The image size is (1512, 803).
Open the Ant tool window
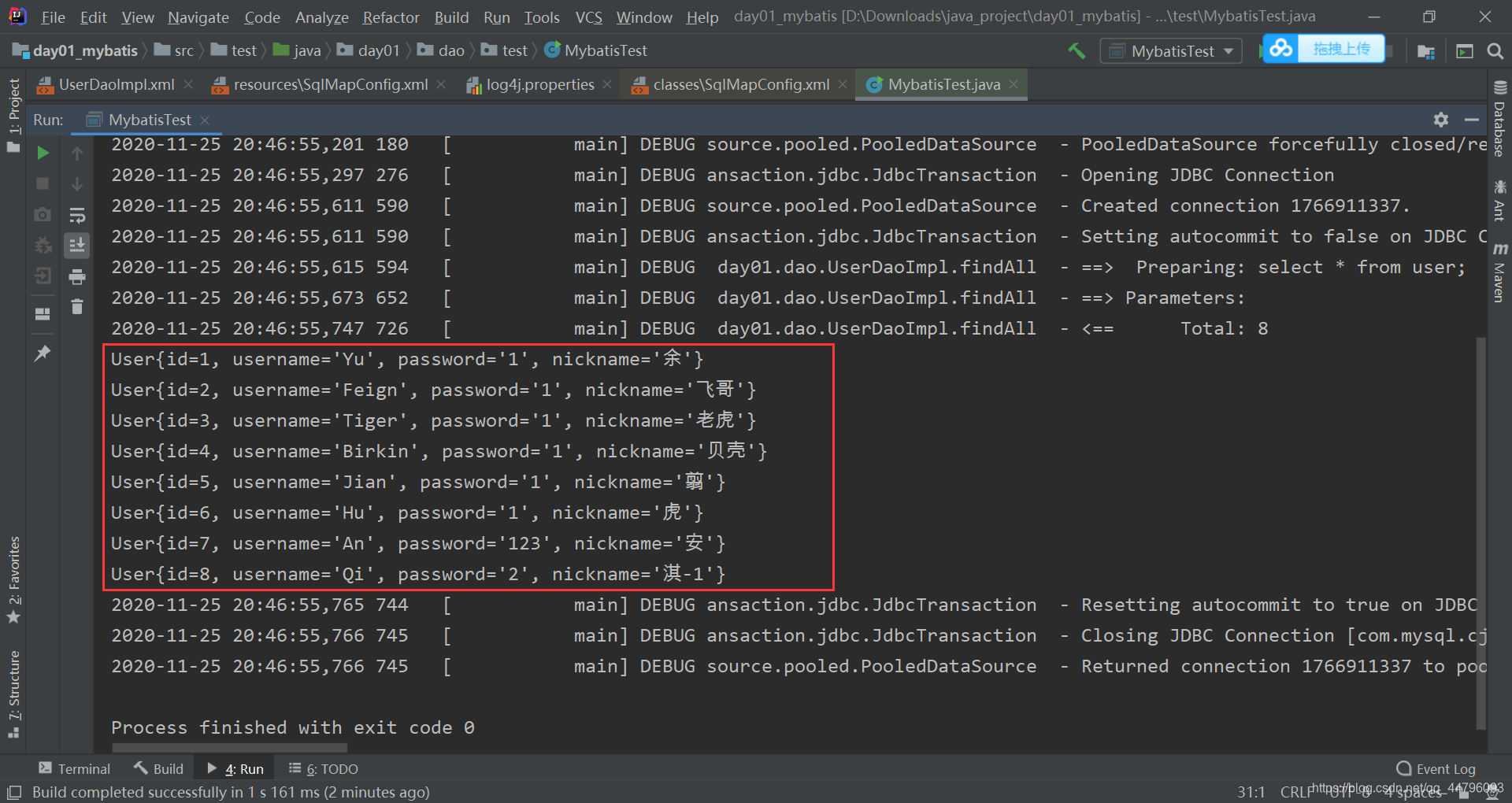coord(1499,200)
